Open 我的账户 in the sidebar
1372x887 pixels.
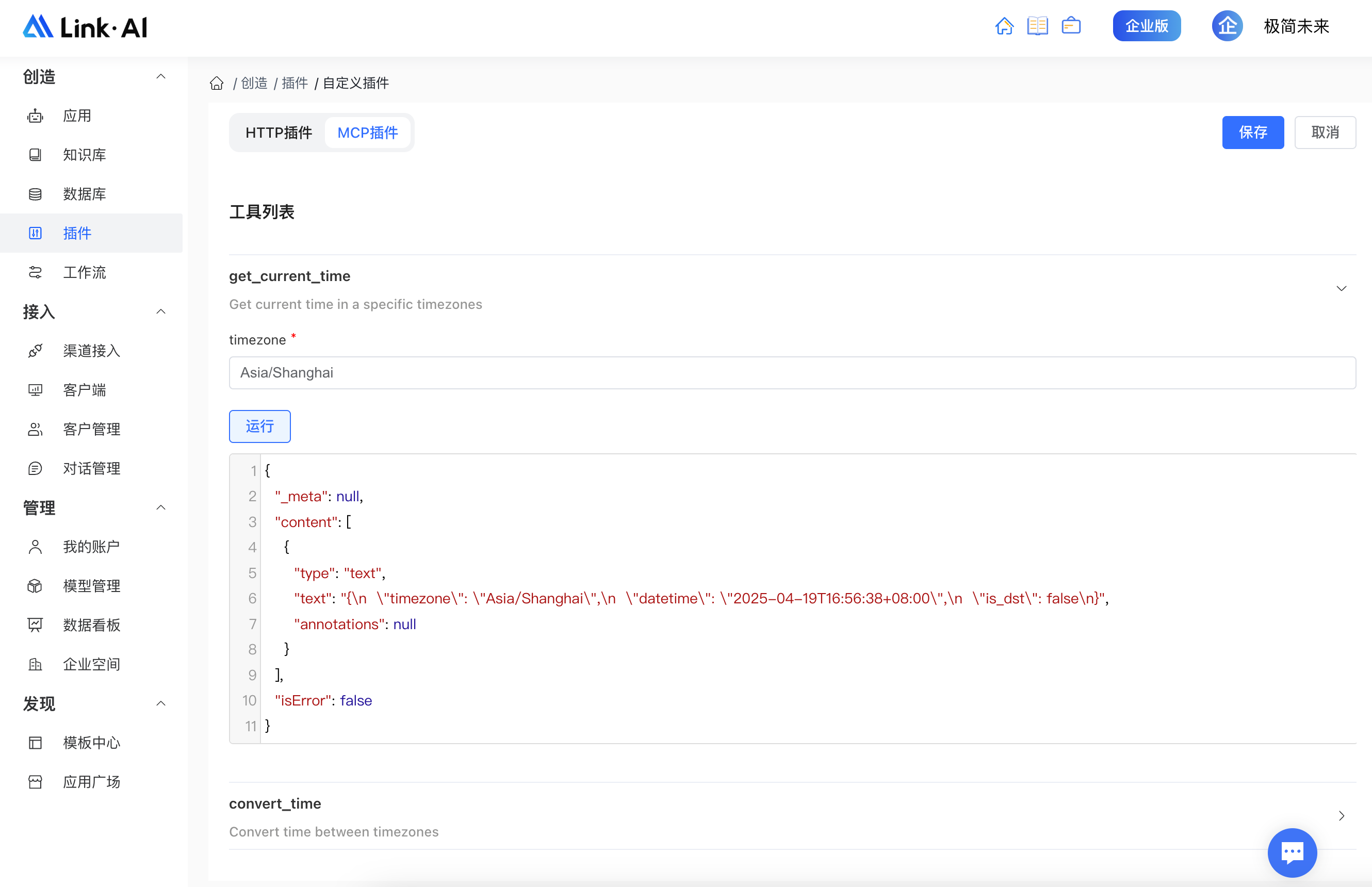click(91, 547)
